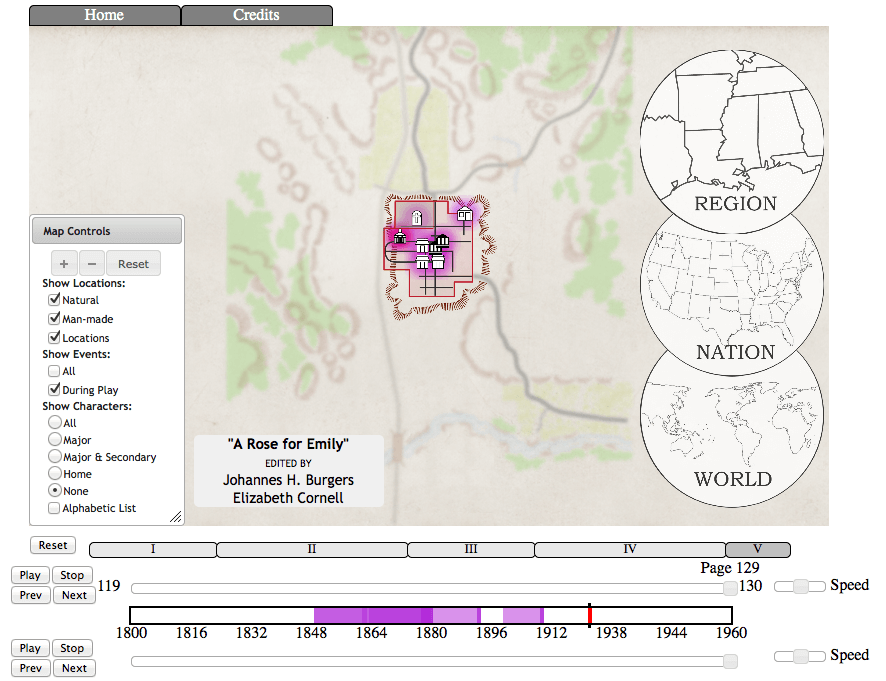The width and height of the screenshot is (886, 681).
Task: Zoom in with the plus button
Action: (x=64, y=264)
